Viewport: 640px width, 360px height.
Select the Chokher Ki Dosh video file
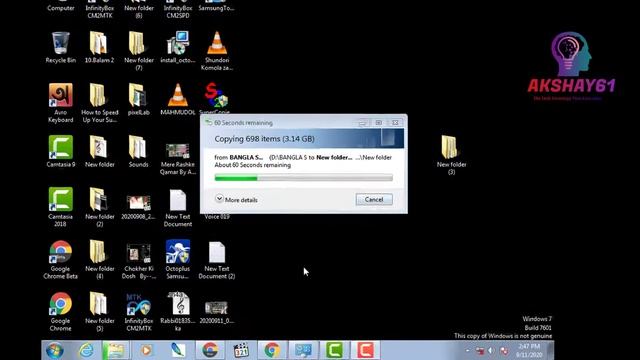tap(138, 262)
